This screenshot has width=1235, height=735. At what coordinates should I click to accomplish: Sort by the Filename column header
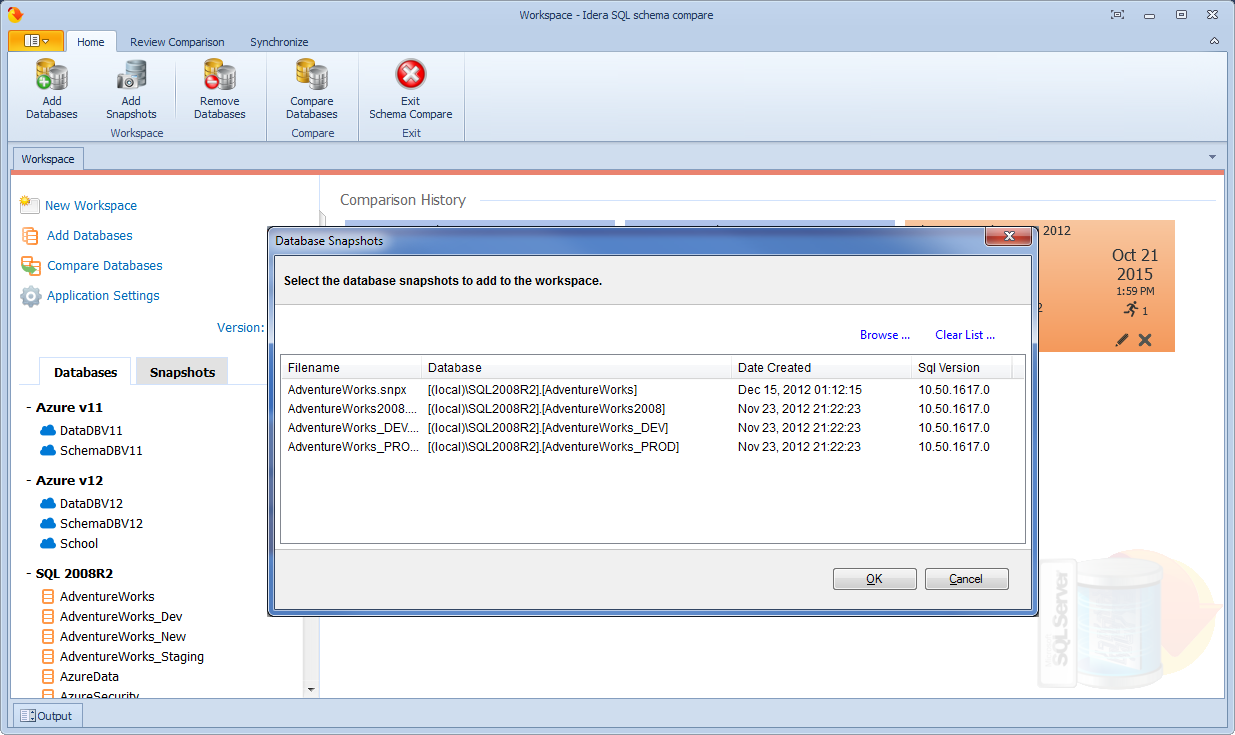click(x=351, y=367)
